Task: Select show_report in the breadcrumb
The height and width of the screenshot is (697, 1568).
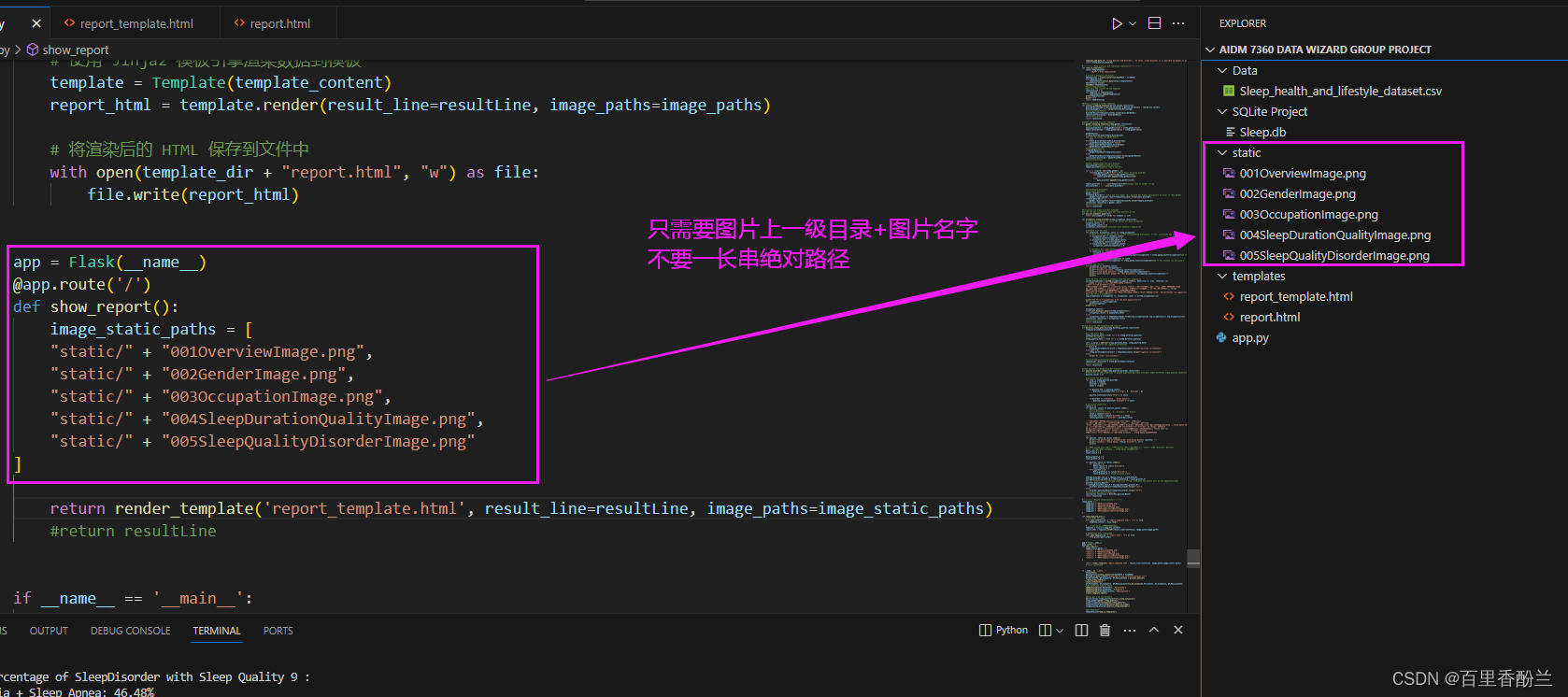Action: (x=76, y=50)
